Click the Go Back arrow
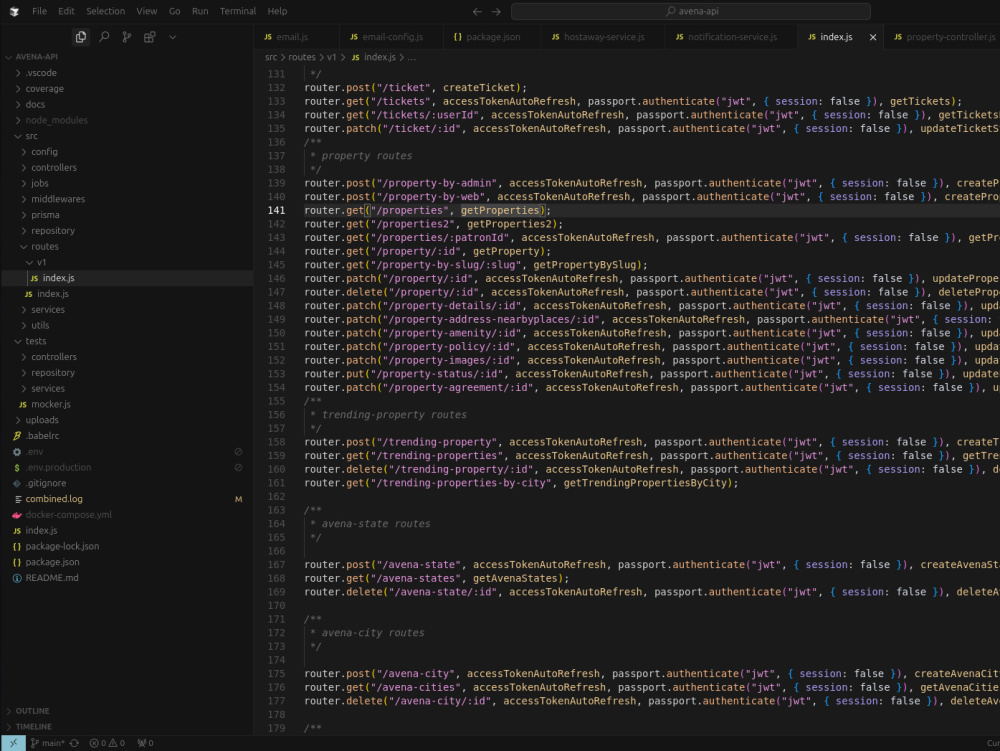This screenshot has height=751, width=1000. click(x=477, y=11)
